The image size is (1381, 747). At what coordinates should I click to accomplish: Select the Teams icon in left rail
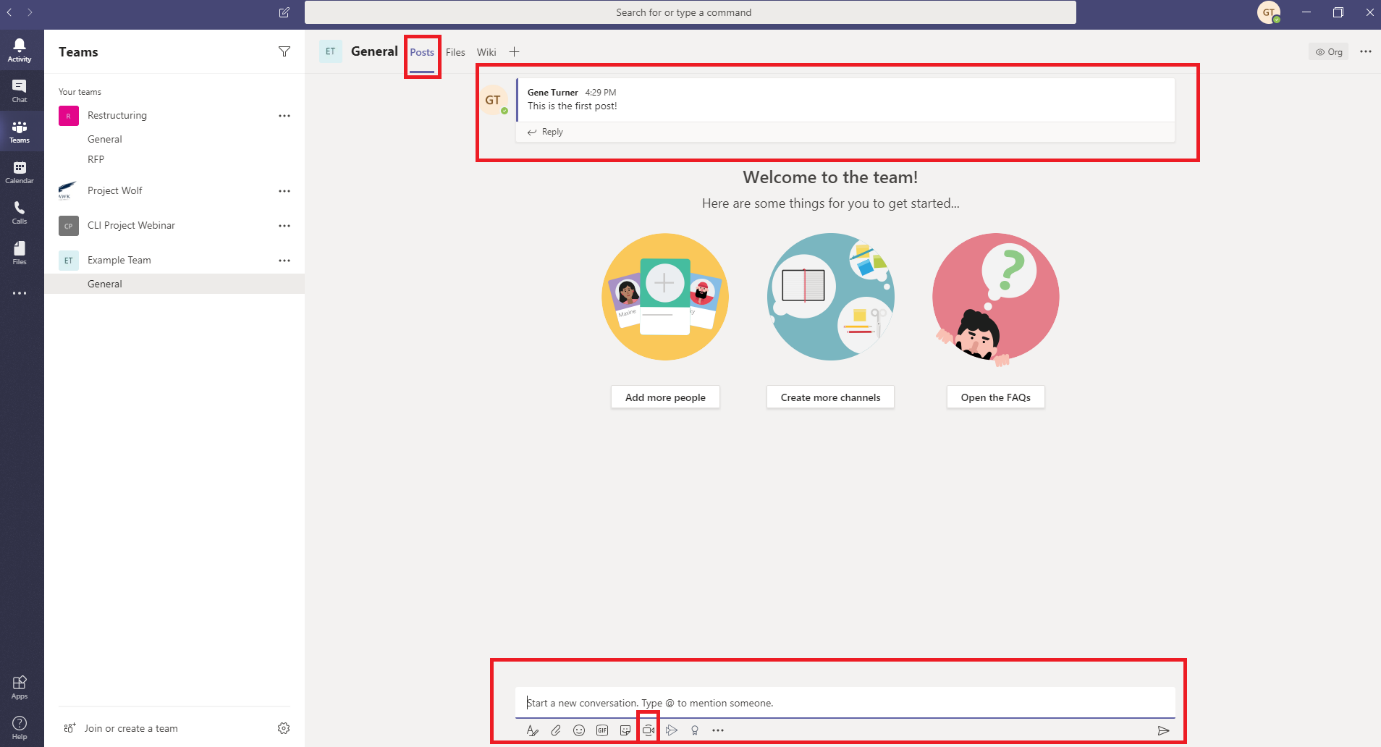click(x=19, y=132)
